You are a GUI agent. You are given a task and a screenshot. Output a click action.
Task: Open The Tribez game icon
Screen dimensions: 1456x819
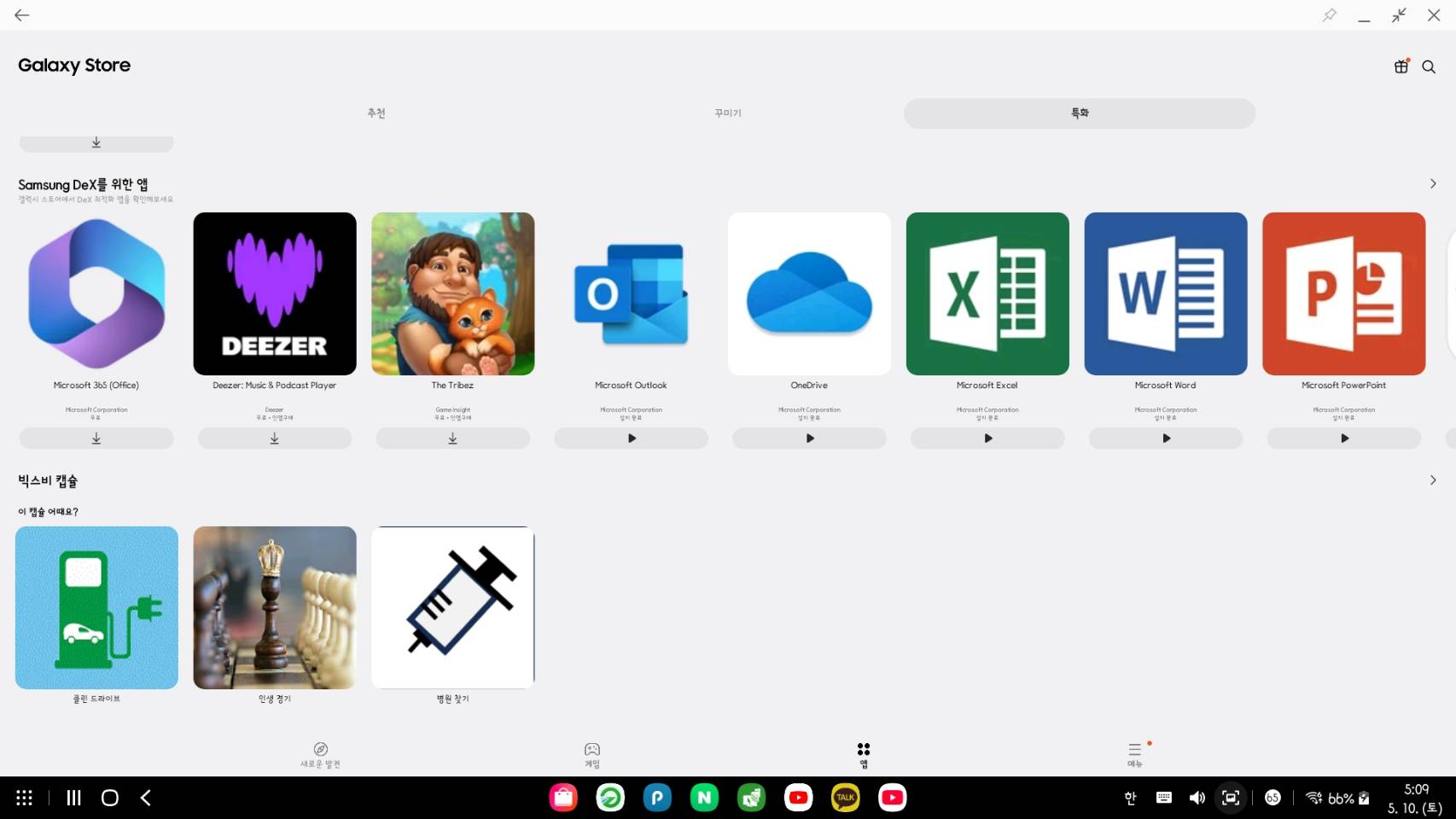click(x=453, y=293)
